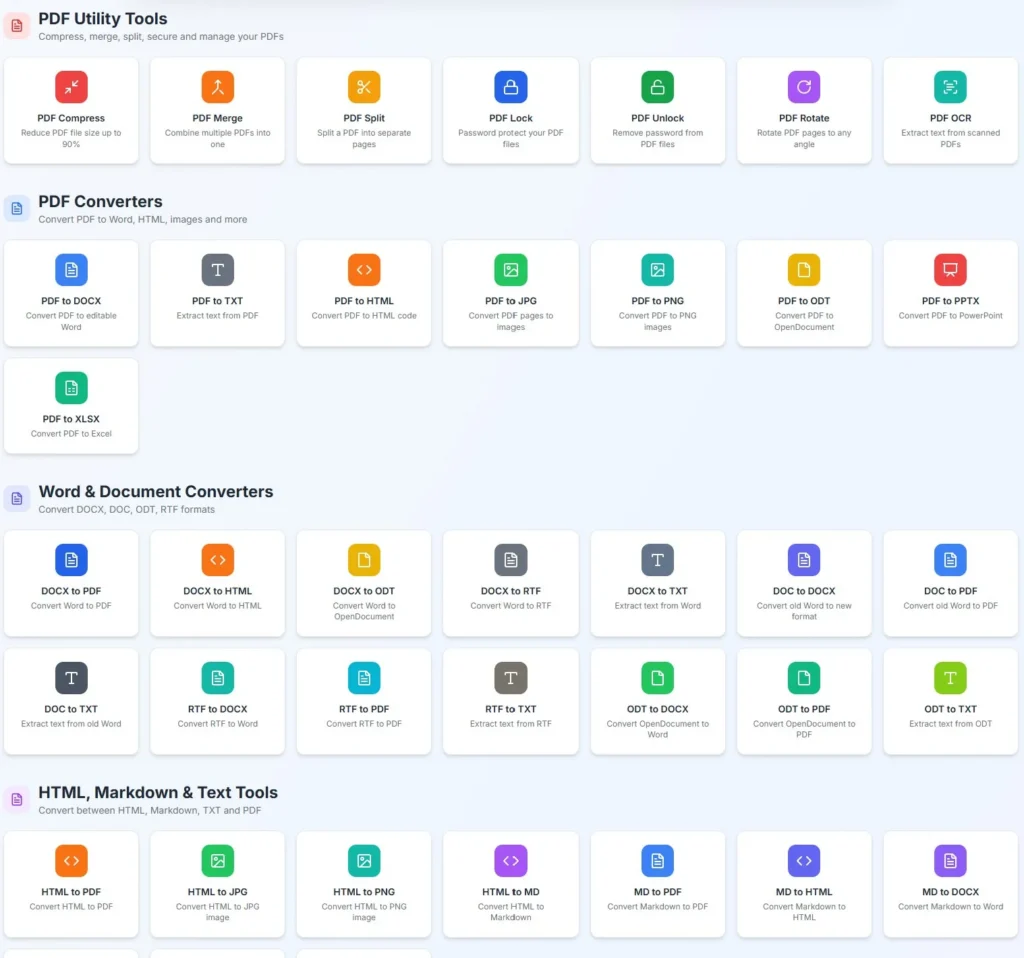Select the DOC to DOCX icon

(x=804, y=560)
